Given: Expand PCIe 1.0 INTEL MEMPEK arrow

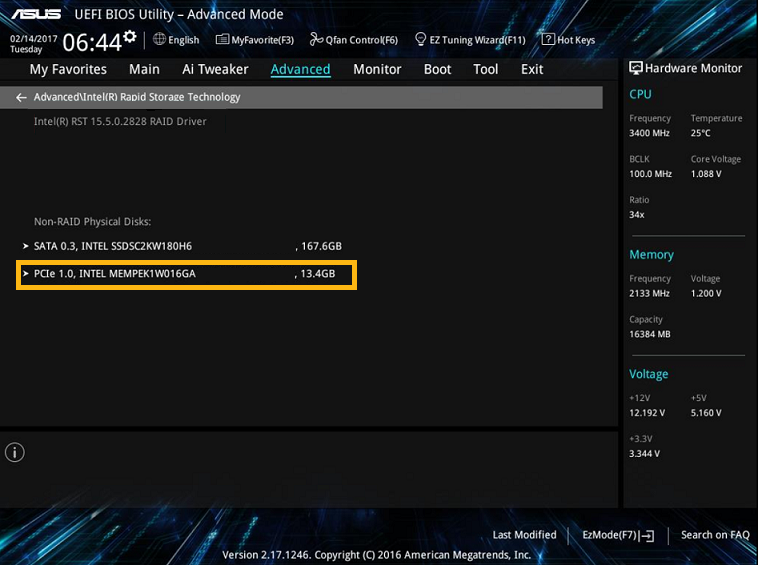Looking at the screenshot, I should click(x=26, y=274).
